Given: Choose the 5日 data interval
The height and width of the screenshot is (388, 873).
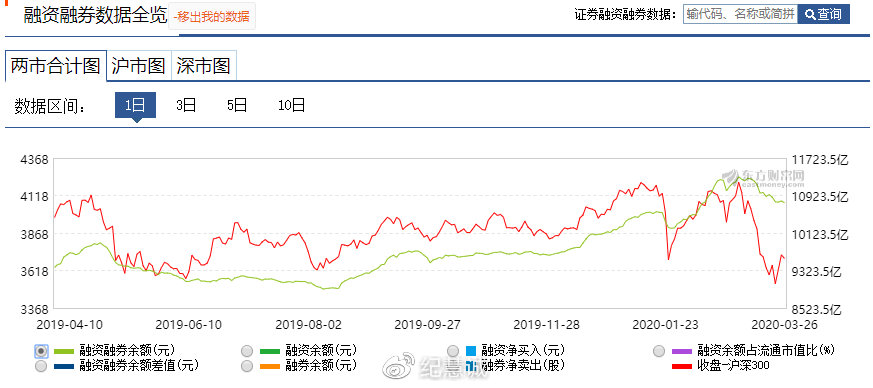Looking at the screenshot, I should (237, 105).
